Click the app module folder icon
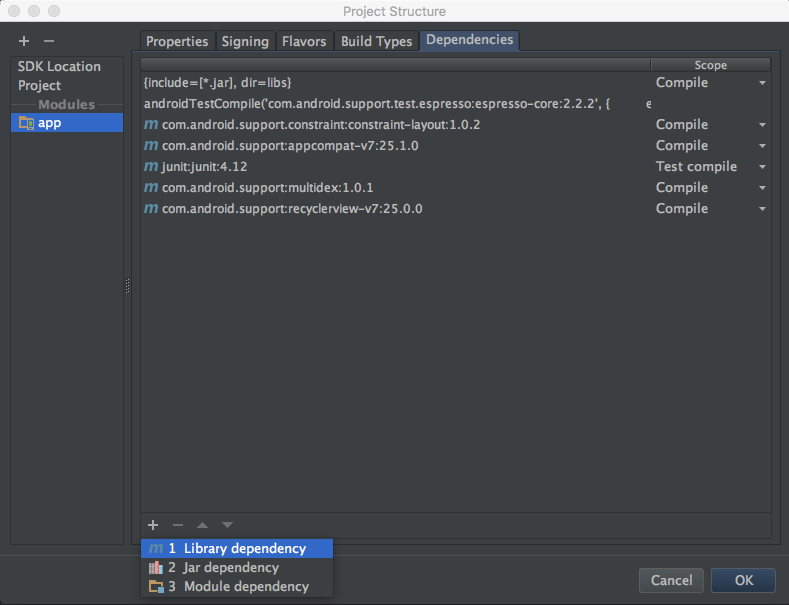789x605 pixels. (x=26, y=123)
